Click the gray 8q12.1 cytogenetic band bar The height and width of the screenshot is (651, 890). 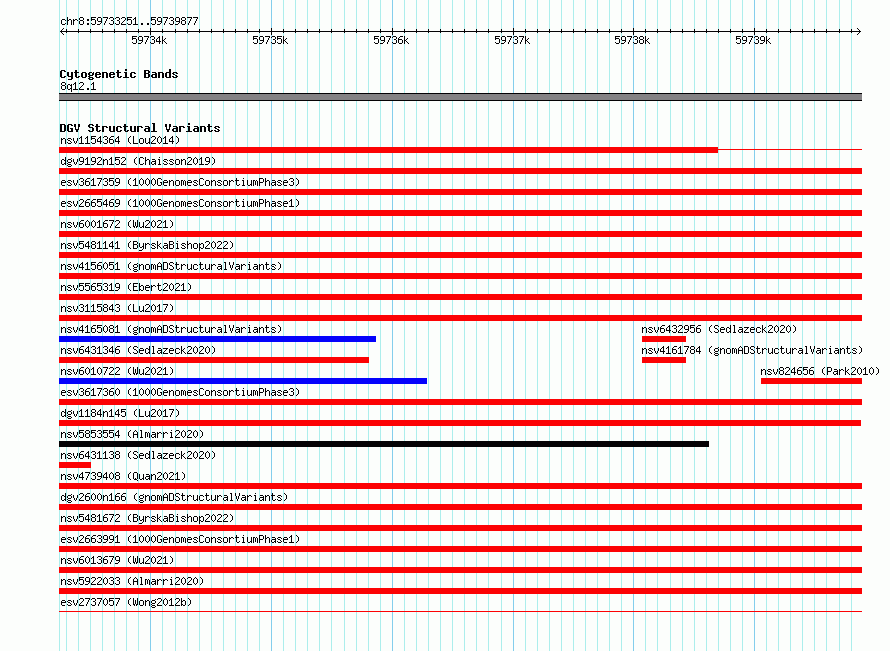[x=460, y=97]
